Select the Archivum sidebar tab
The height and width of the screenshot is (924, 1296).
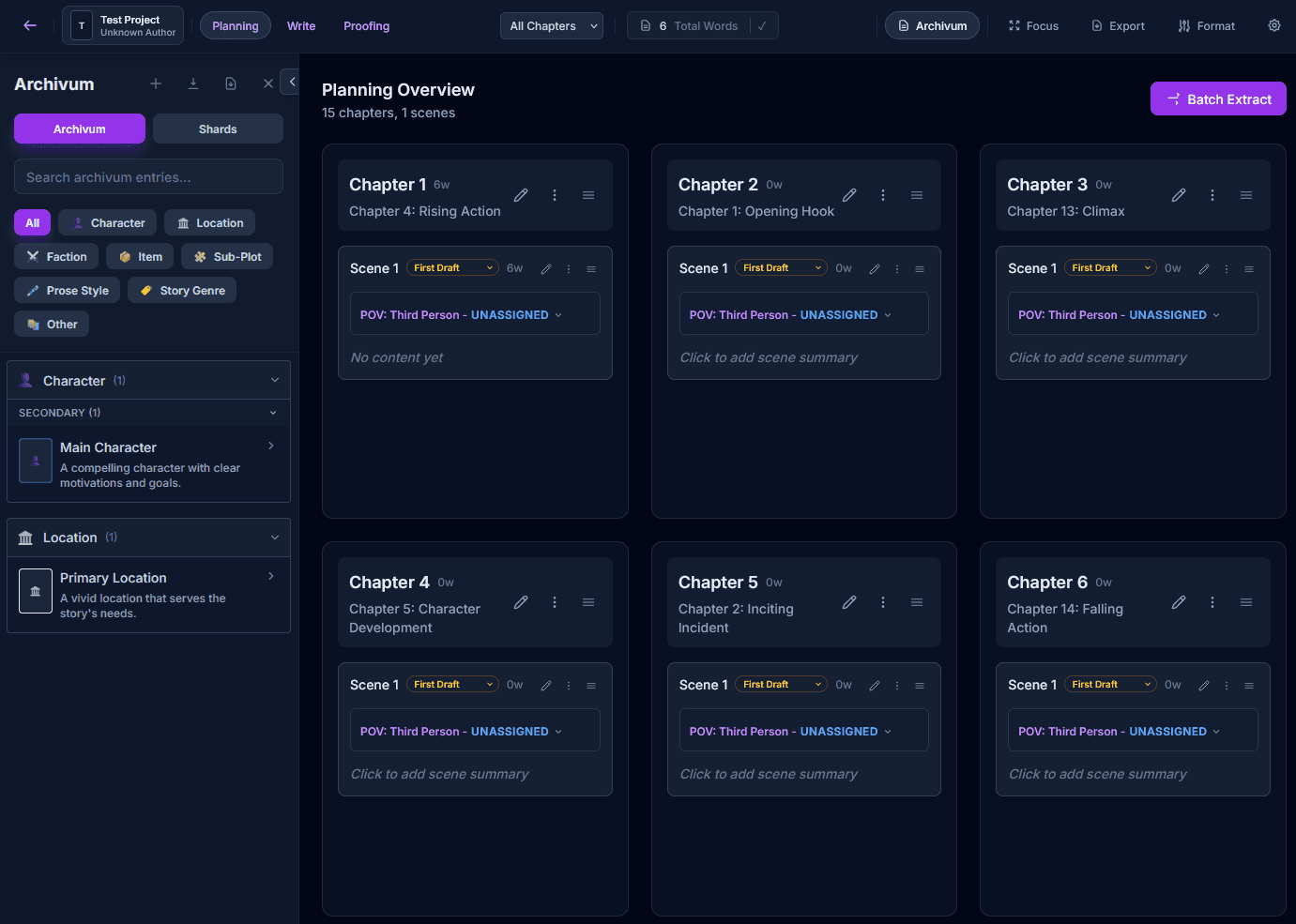click(80, 129)
